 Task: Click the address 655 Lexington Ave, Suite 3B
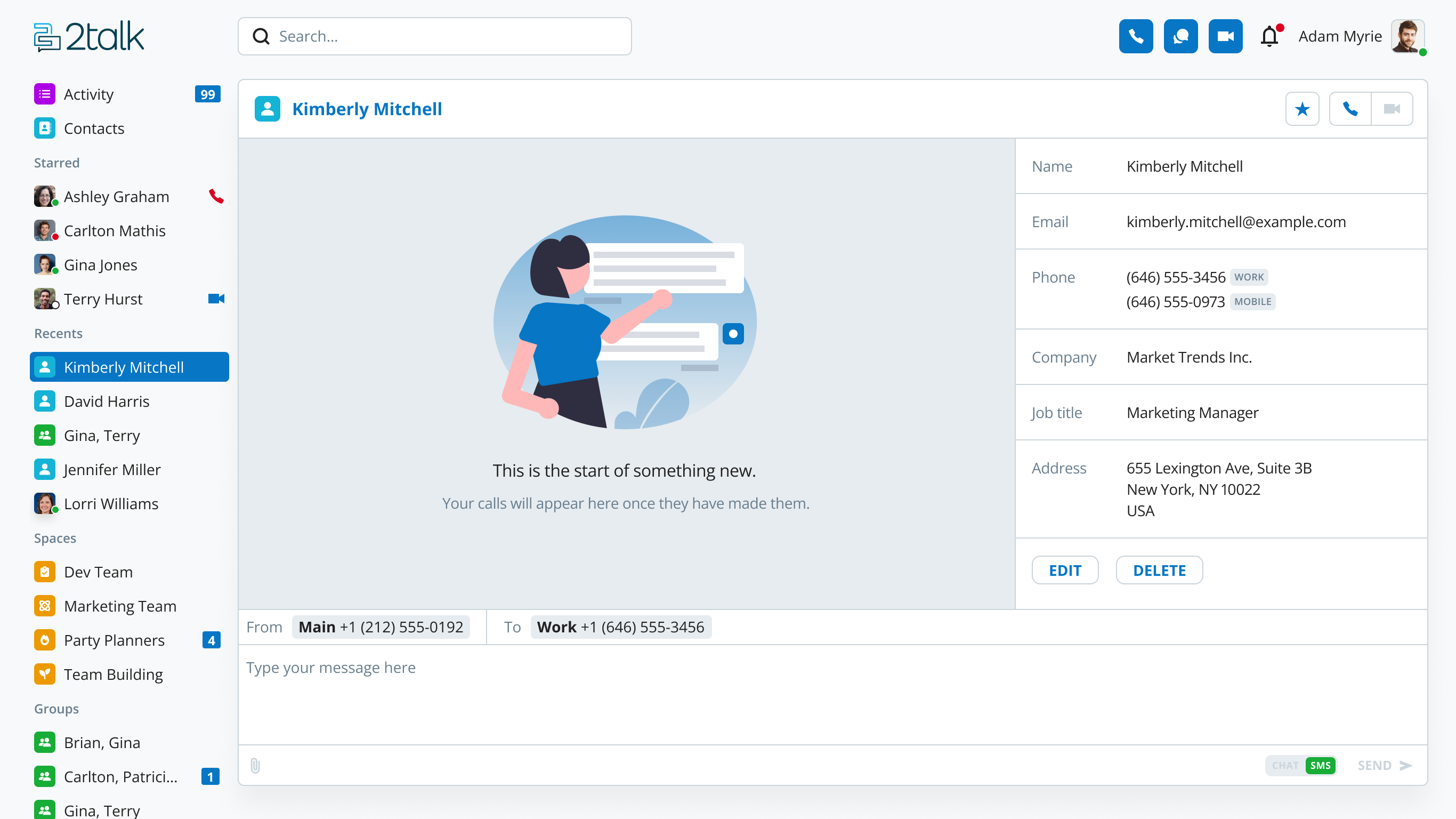click(x=1219, y=468)
